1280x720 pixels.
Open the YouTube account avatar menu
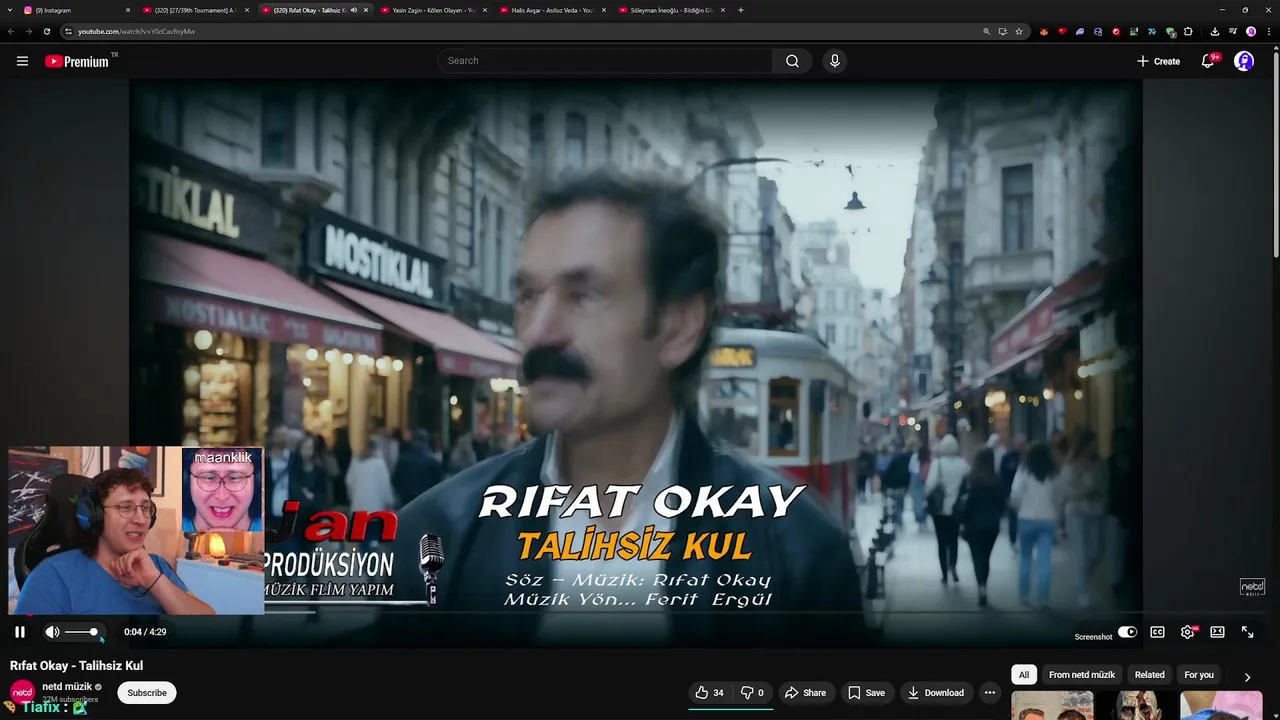(x=1244, y=61)
